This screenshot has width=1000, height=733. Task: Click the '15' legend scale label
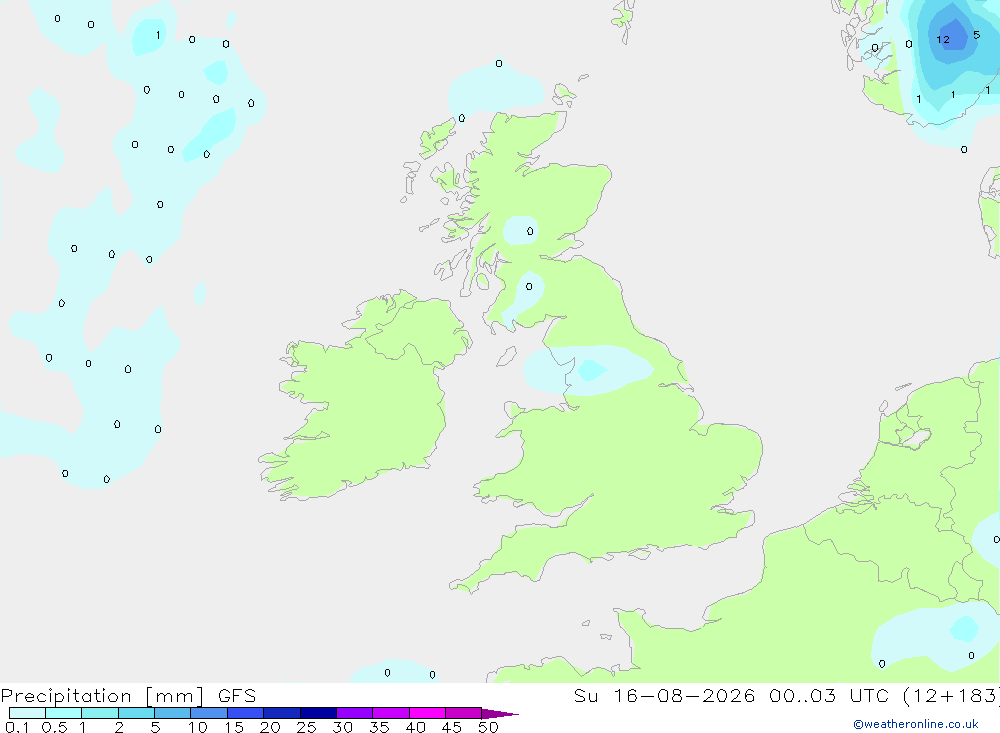(234, 727)
